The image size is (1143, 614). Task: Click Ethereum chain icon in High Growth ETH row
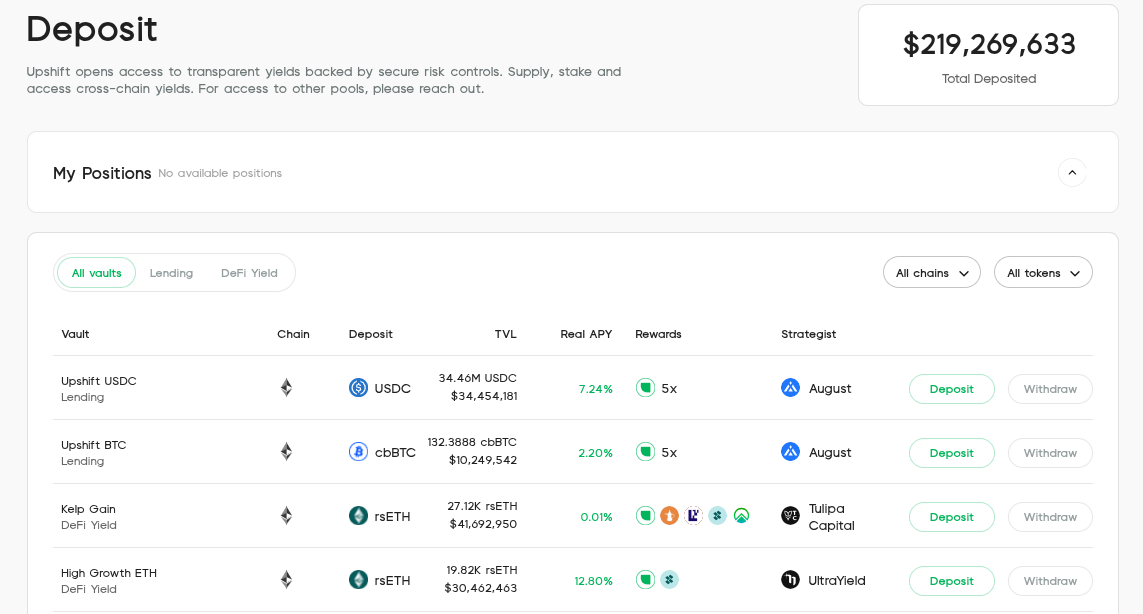pyautogui.click(x=286, y=580)
